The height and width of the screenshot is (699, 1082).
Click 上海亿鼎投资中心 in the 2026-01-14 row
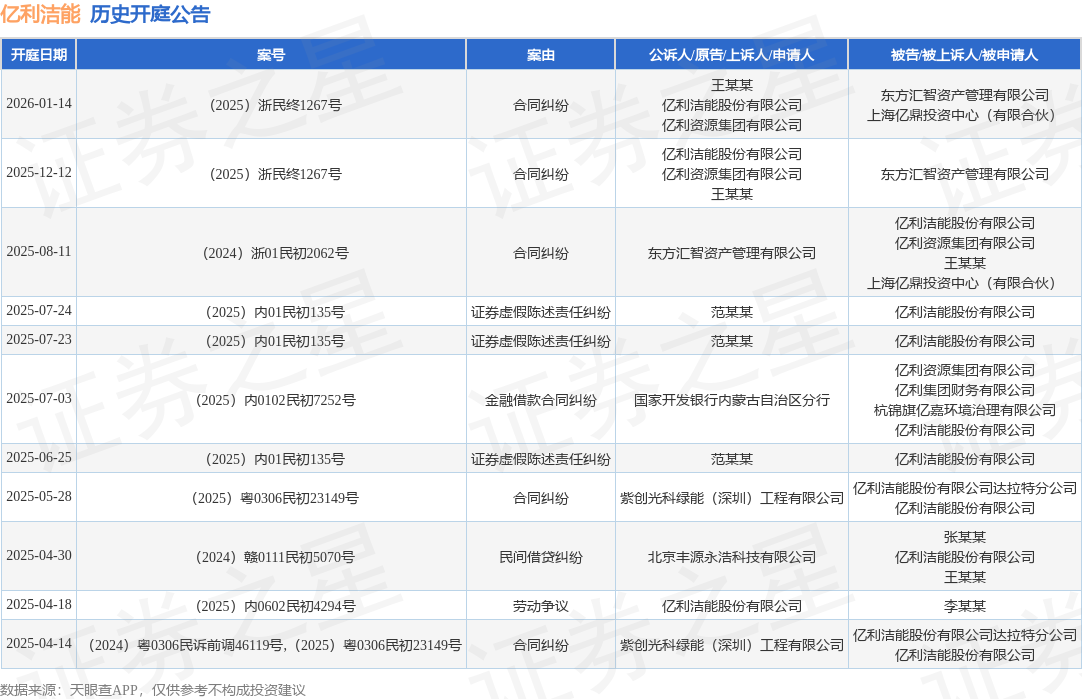(965, 115)
